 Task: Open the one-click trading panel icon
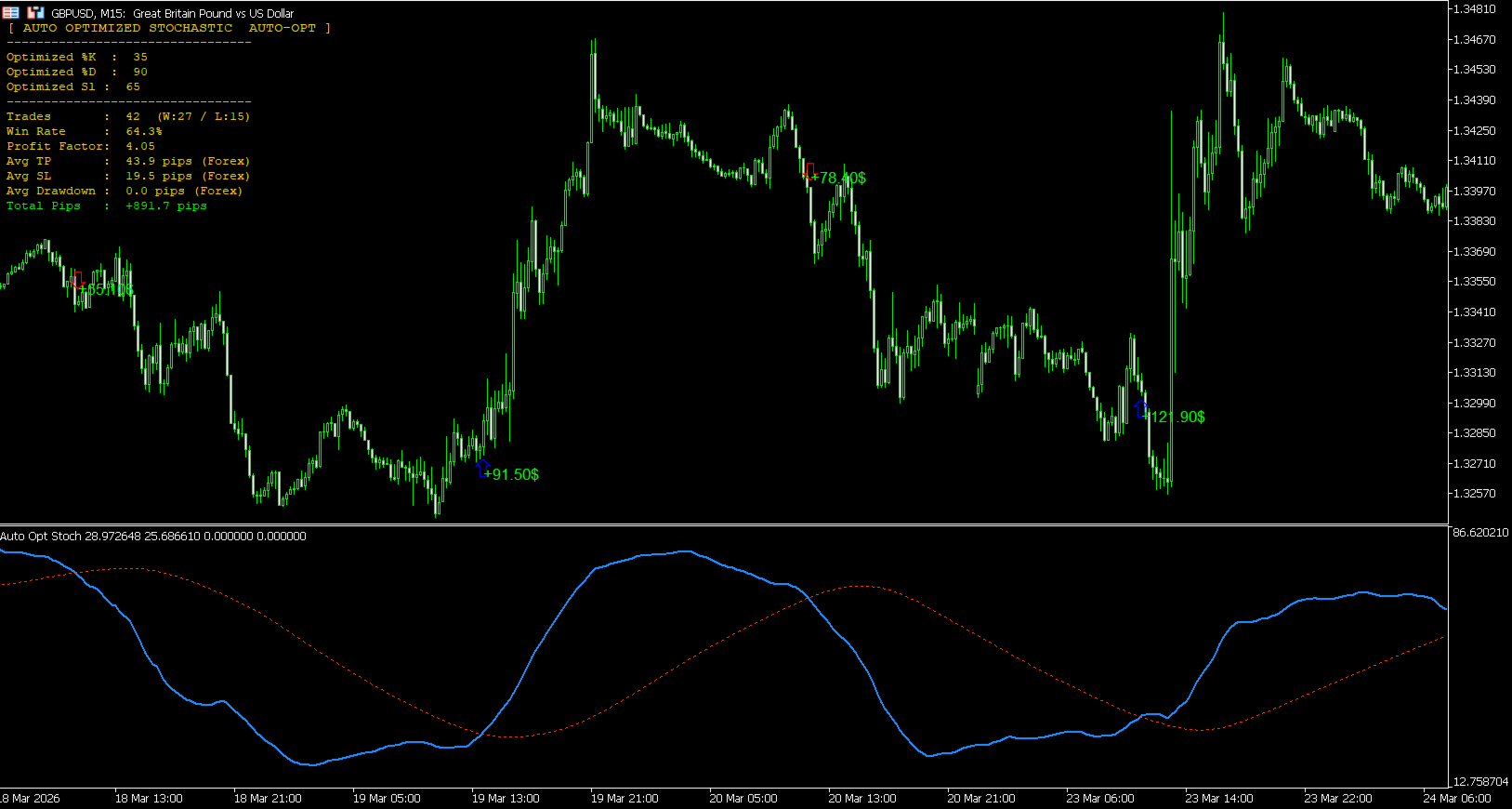click(x=10, y=13)
